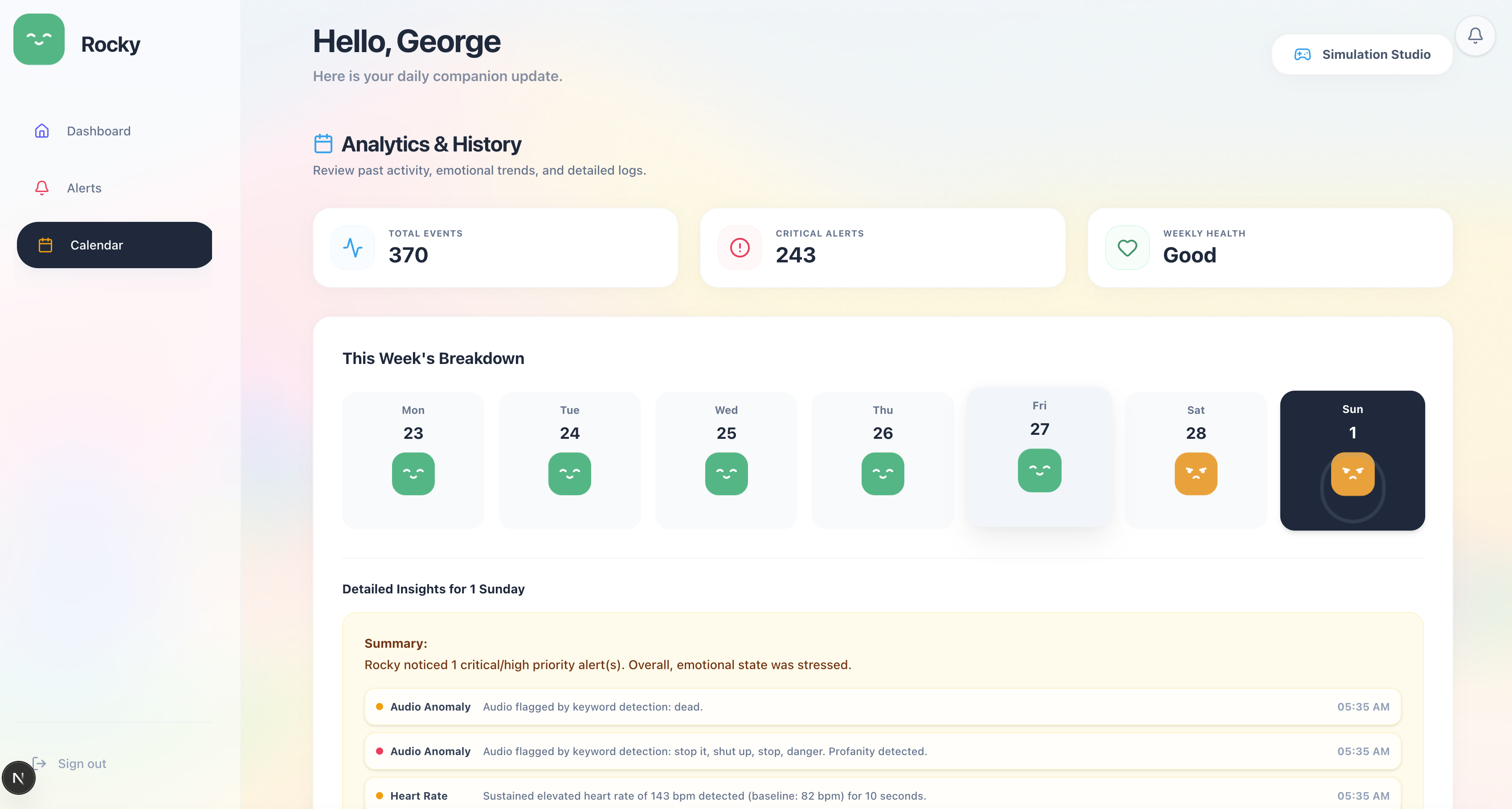The image size is (1512, 809).
Task: Click the stressed orange face on Saturday
Action: point(1196,473)
